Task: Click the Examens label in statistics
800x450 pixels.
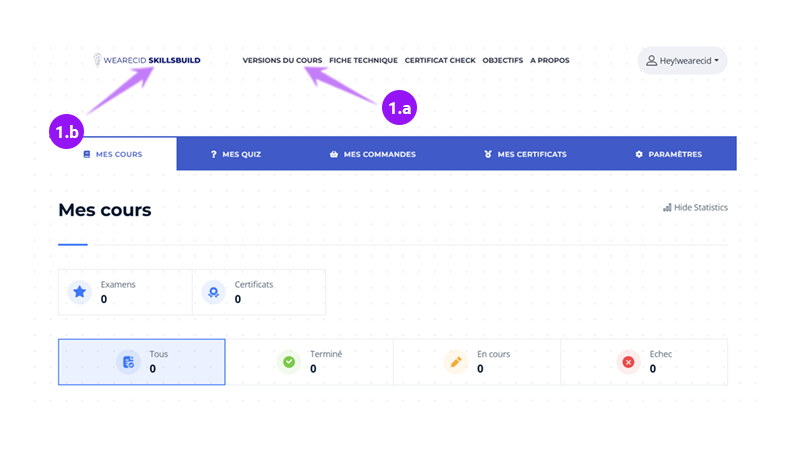Action: tap(118, 285)
